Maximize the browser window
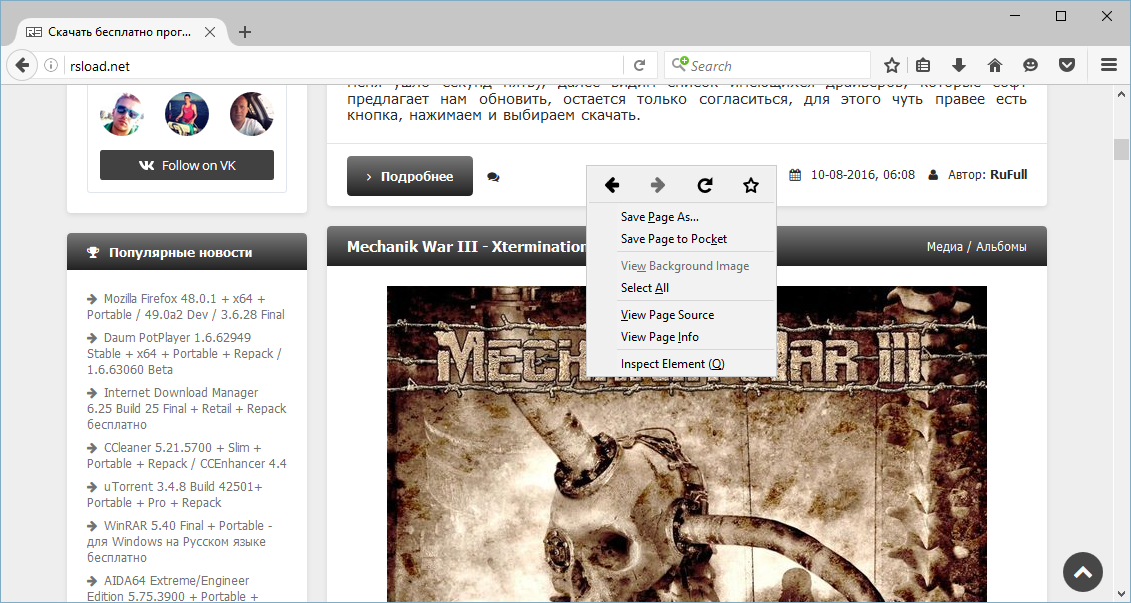This screenshot has width=1131, height=603. coord(1061,16)
